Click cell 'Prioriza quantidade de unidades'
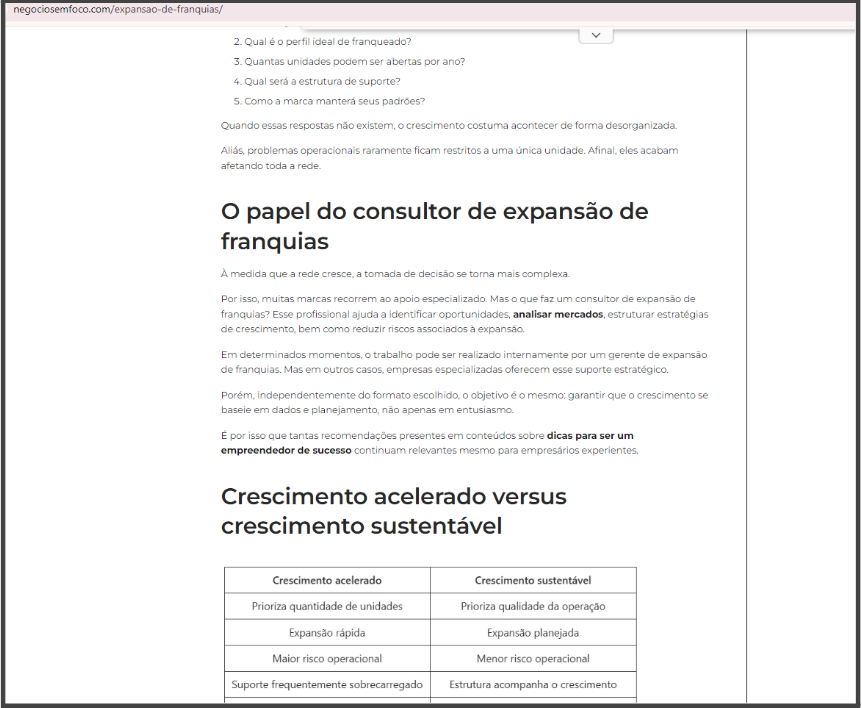The width and height of the screenshot is (862, 708). tap(327, 606)
